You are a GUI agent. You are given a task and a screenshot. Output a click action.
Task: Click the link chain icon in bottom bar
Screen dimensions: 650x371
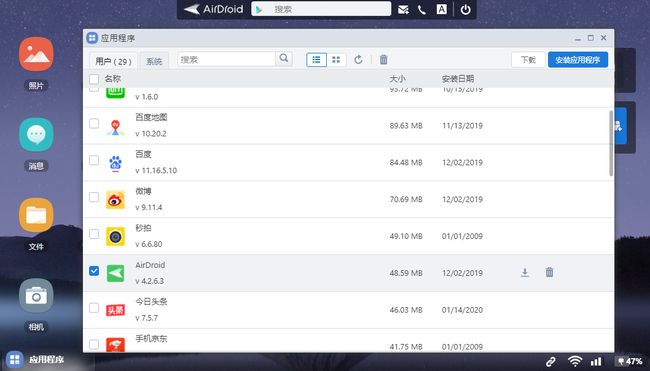(x=551, y=361)
